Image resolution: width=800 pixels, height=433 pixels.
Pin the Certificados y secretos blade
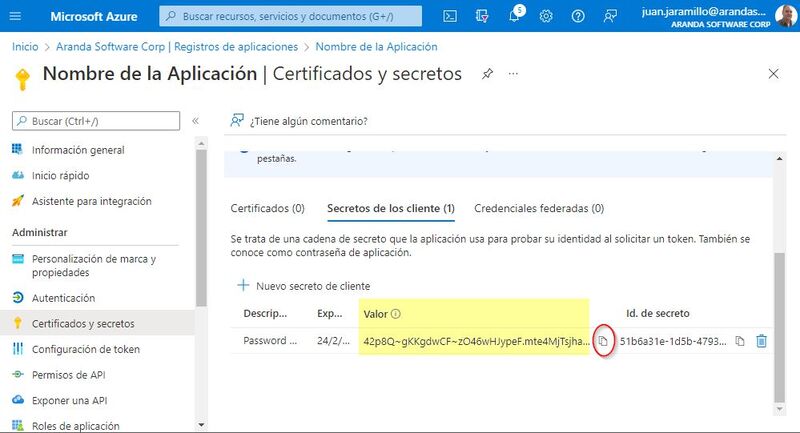pos(487,74)
